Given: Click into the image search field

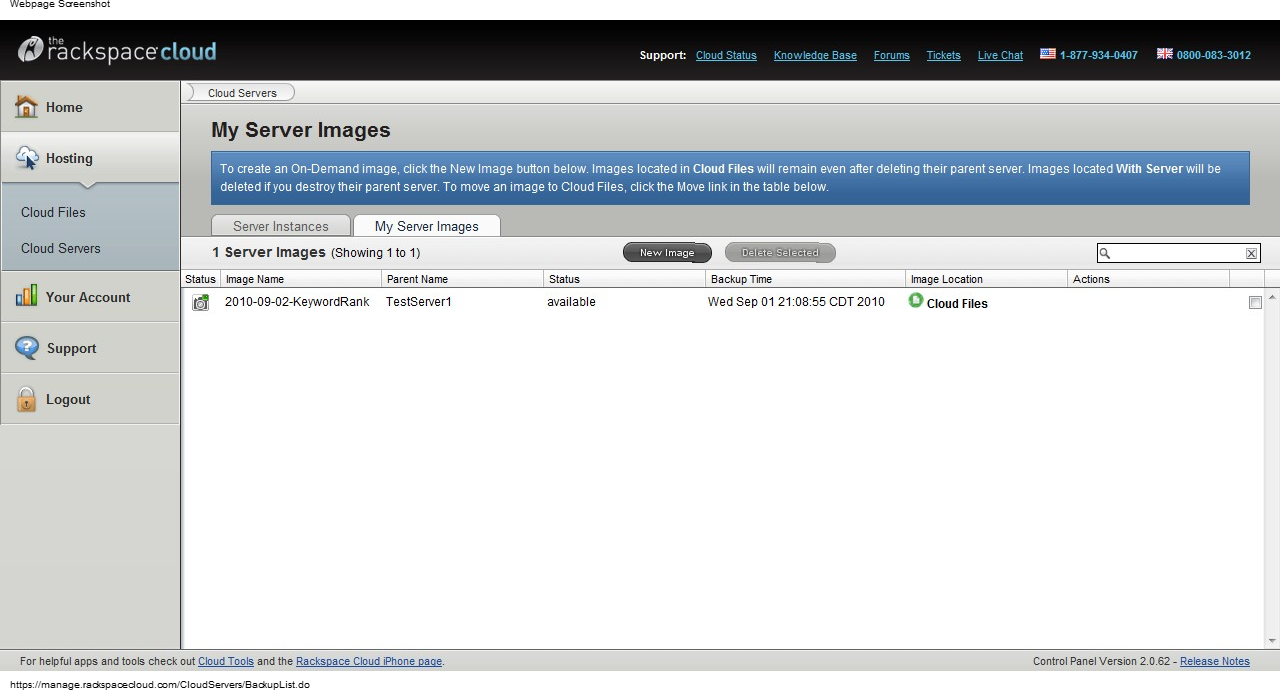Looking at the screenshot, I should 1178,253.
